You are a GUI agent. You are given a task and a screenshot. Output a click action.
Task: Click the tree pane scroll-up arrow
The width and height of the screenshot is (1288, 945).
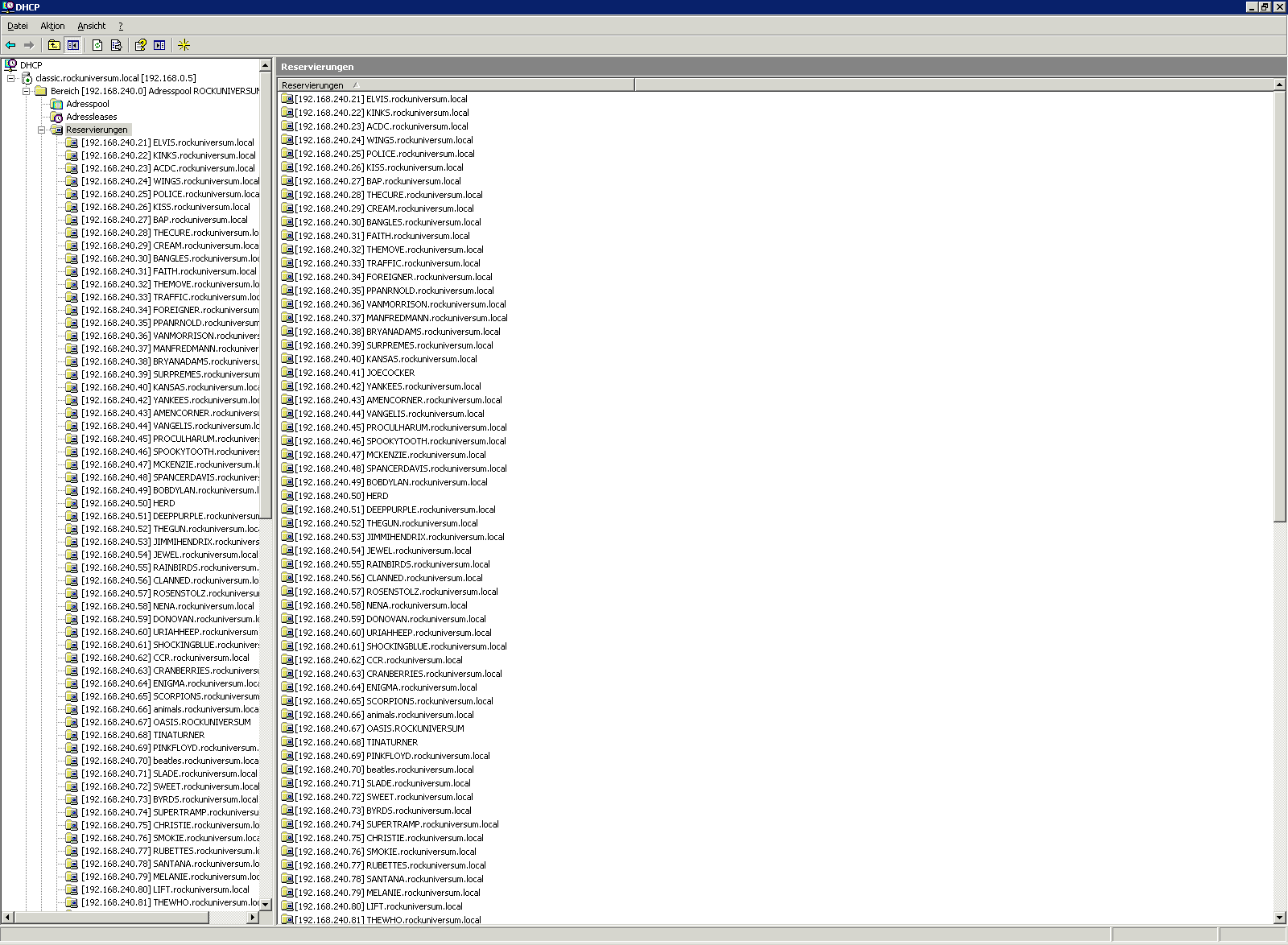tap(266, 65)
